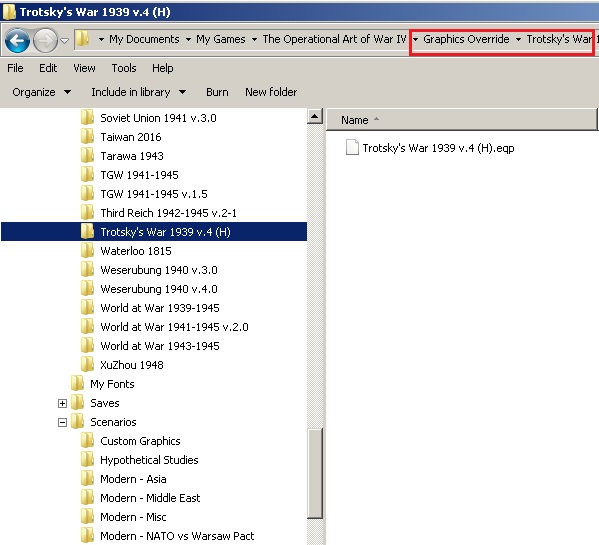Viewport: 599px width, 545px height.
Task: Click the greyed Forward navigation arrow
Action: click(x=45, y=40)
